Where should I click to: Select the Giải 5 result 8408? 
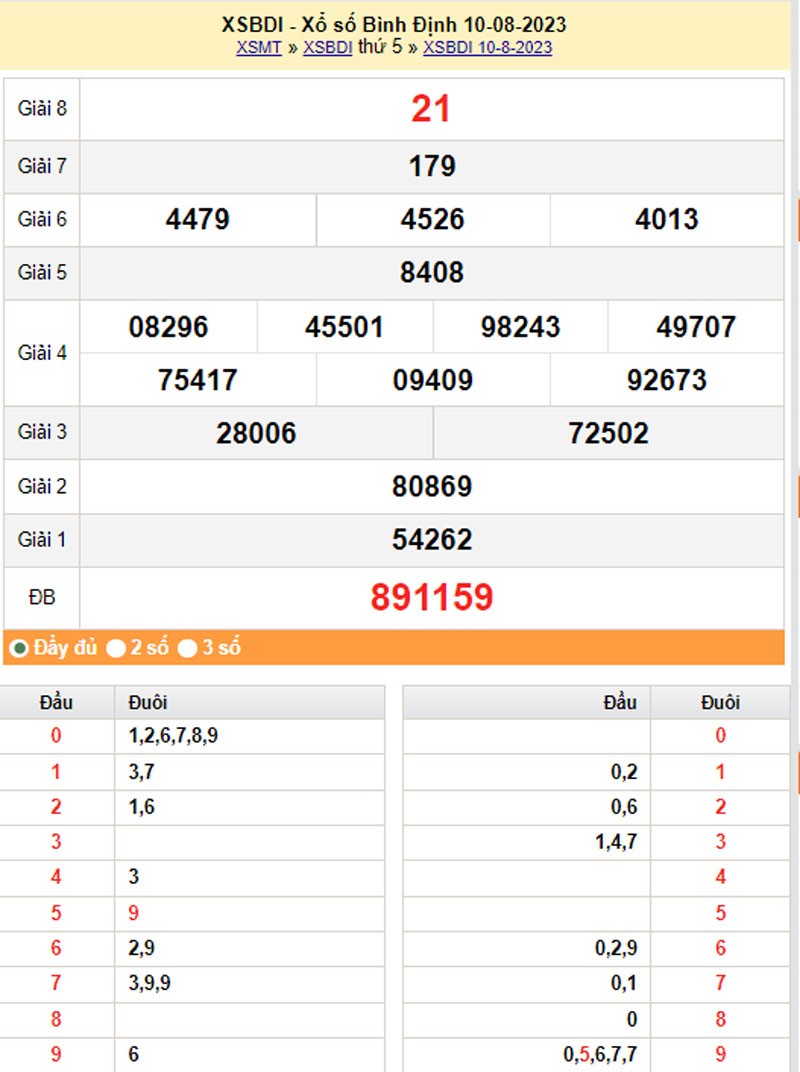pyautogui.click(x=431, y=272)
